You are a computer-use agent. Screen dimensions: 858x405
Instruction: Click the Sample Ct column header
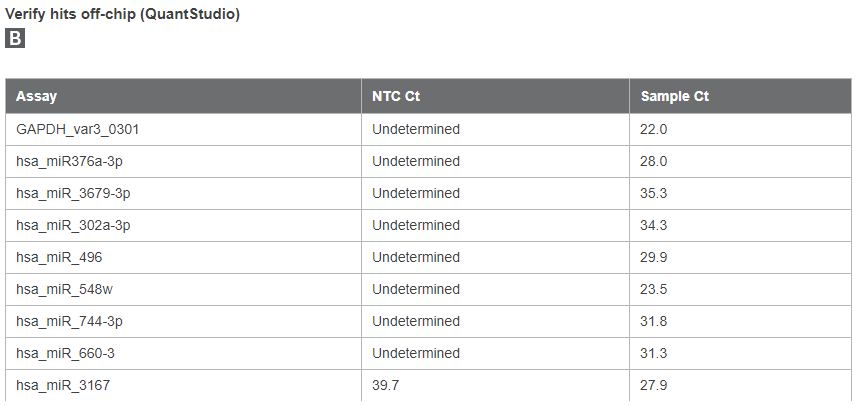click(x=674, y=97)
